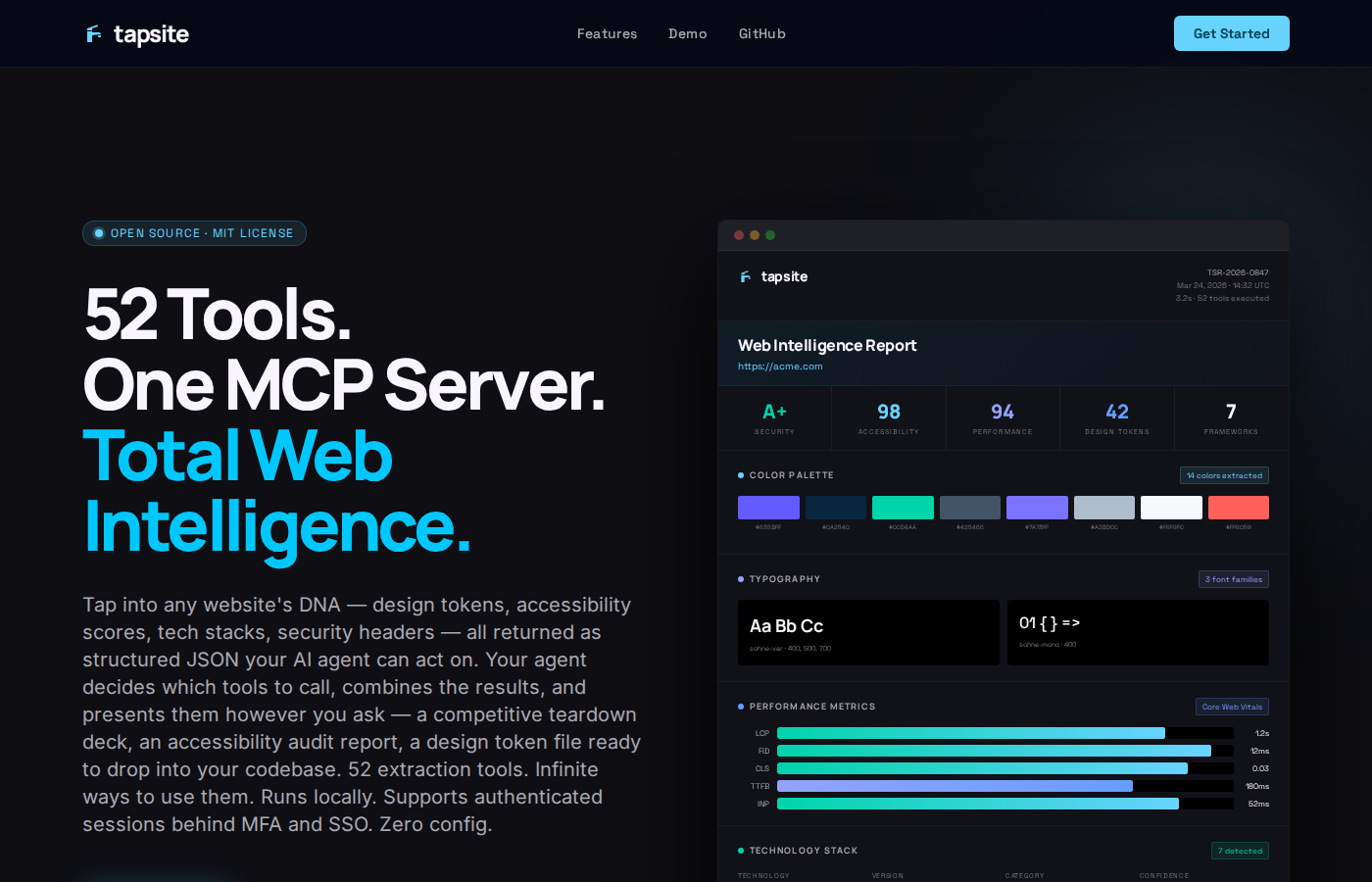Click the 1.2s LCP value
Image resolution: width=1372 pixels, height=882 pixels.
1262,733
